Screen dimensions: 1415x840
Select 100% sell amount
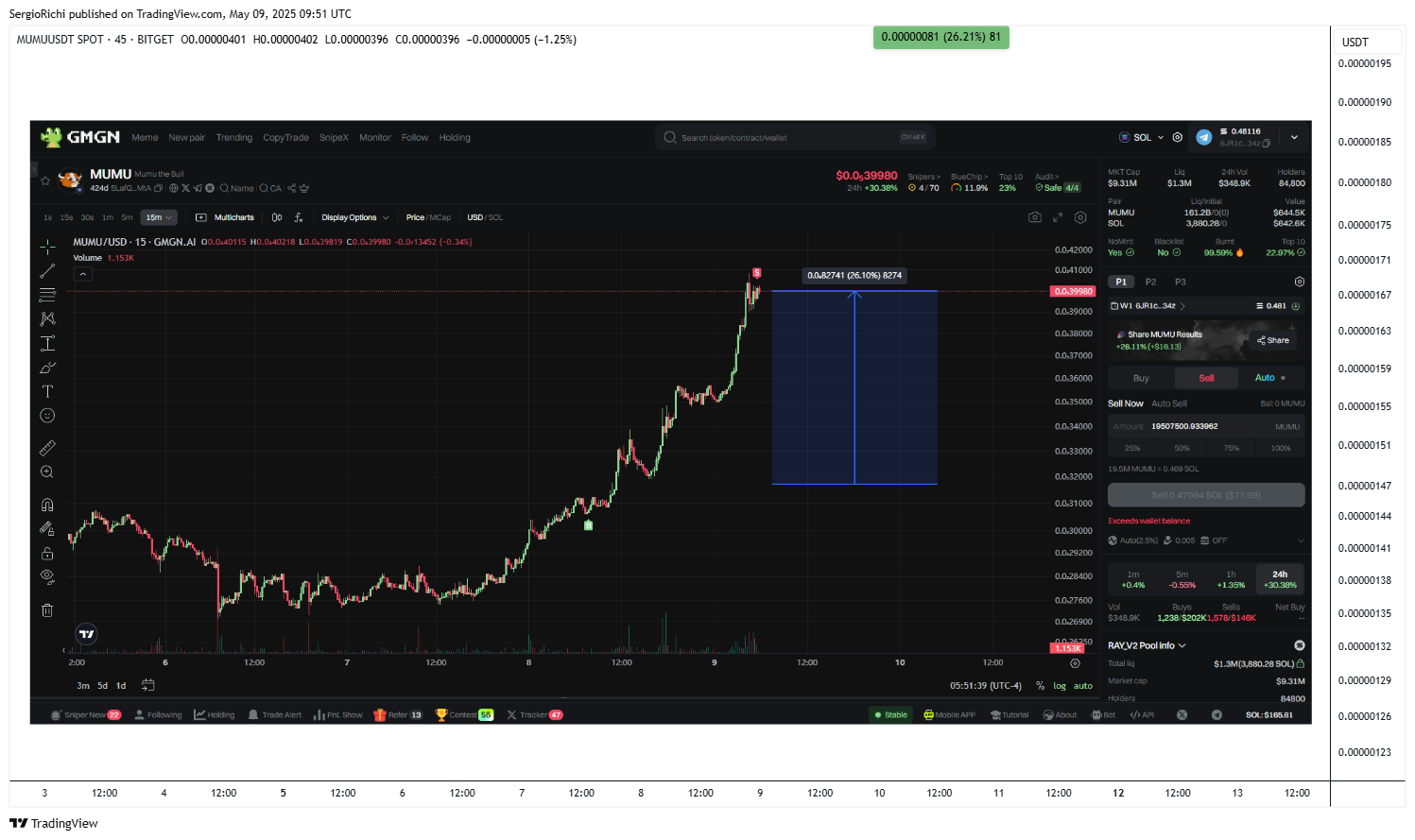[1280, 448]
